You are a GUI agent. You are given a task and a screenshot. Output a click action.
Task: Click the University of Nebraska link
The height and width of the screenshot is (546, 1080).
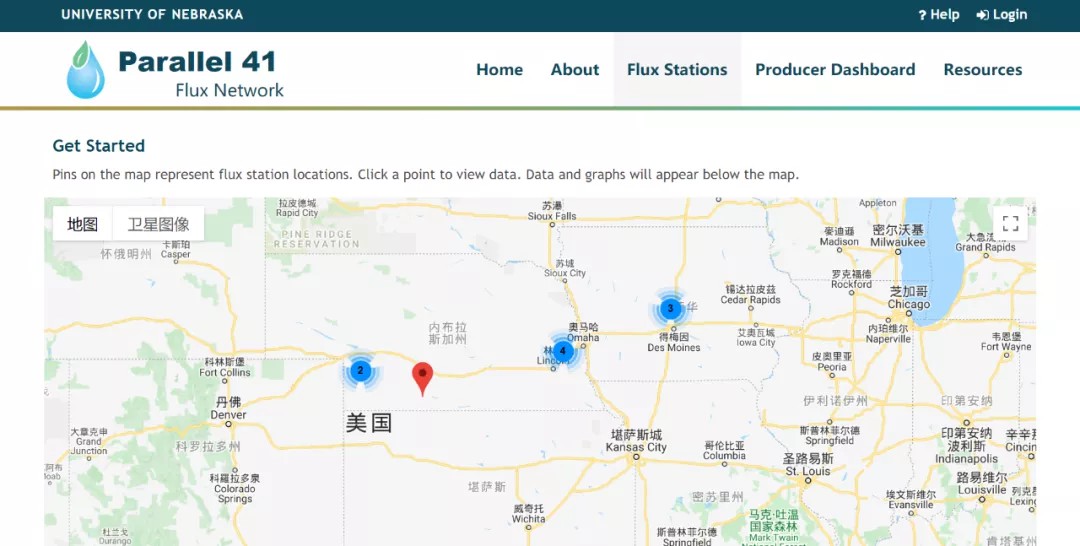(152, 15)
